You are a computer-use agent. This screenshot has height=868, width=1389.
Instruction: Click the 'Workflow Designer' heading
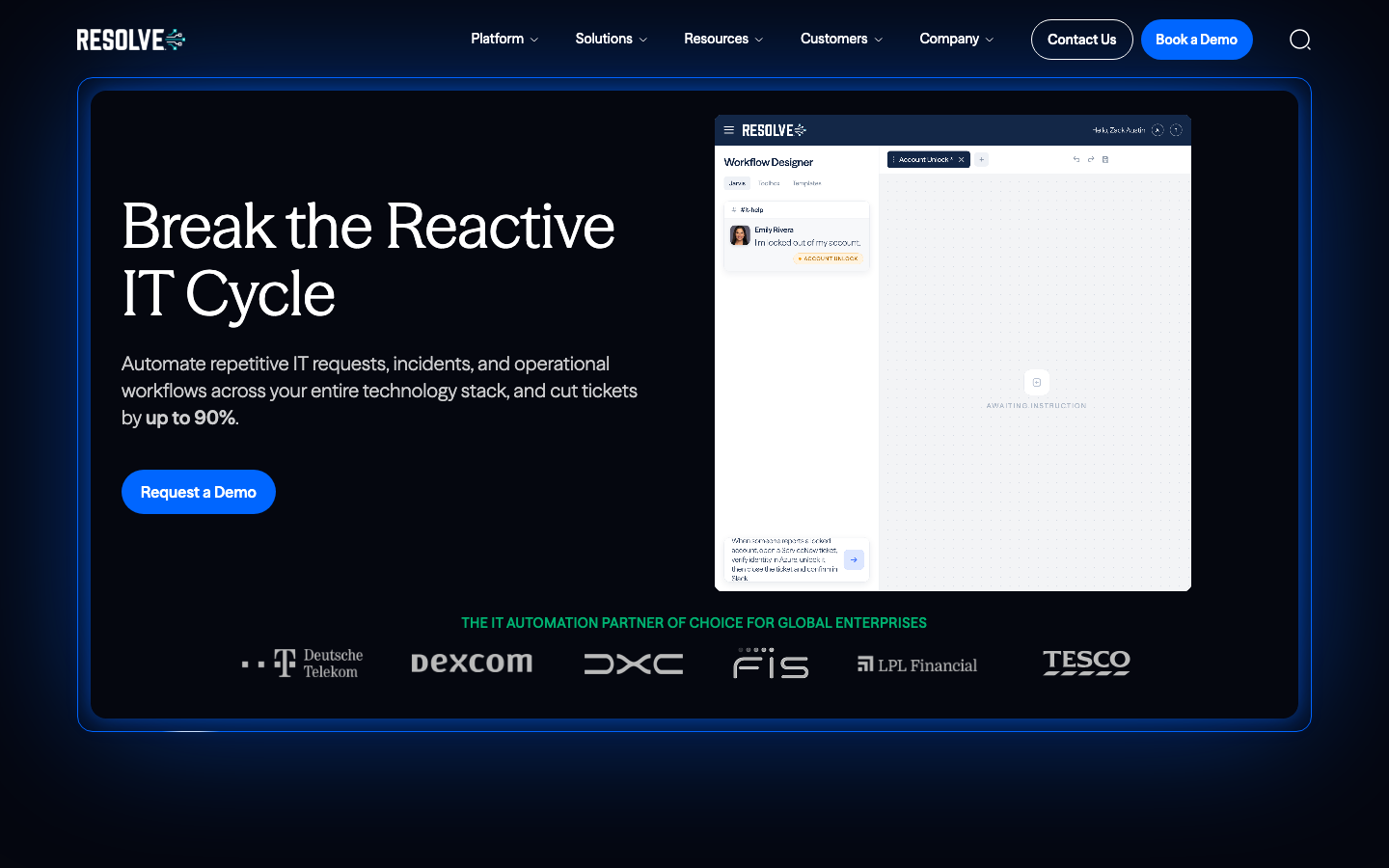point(769,162)
